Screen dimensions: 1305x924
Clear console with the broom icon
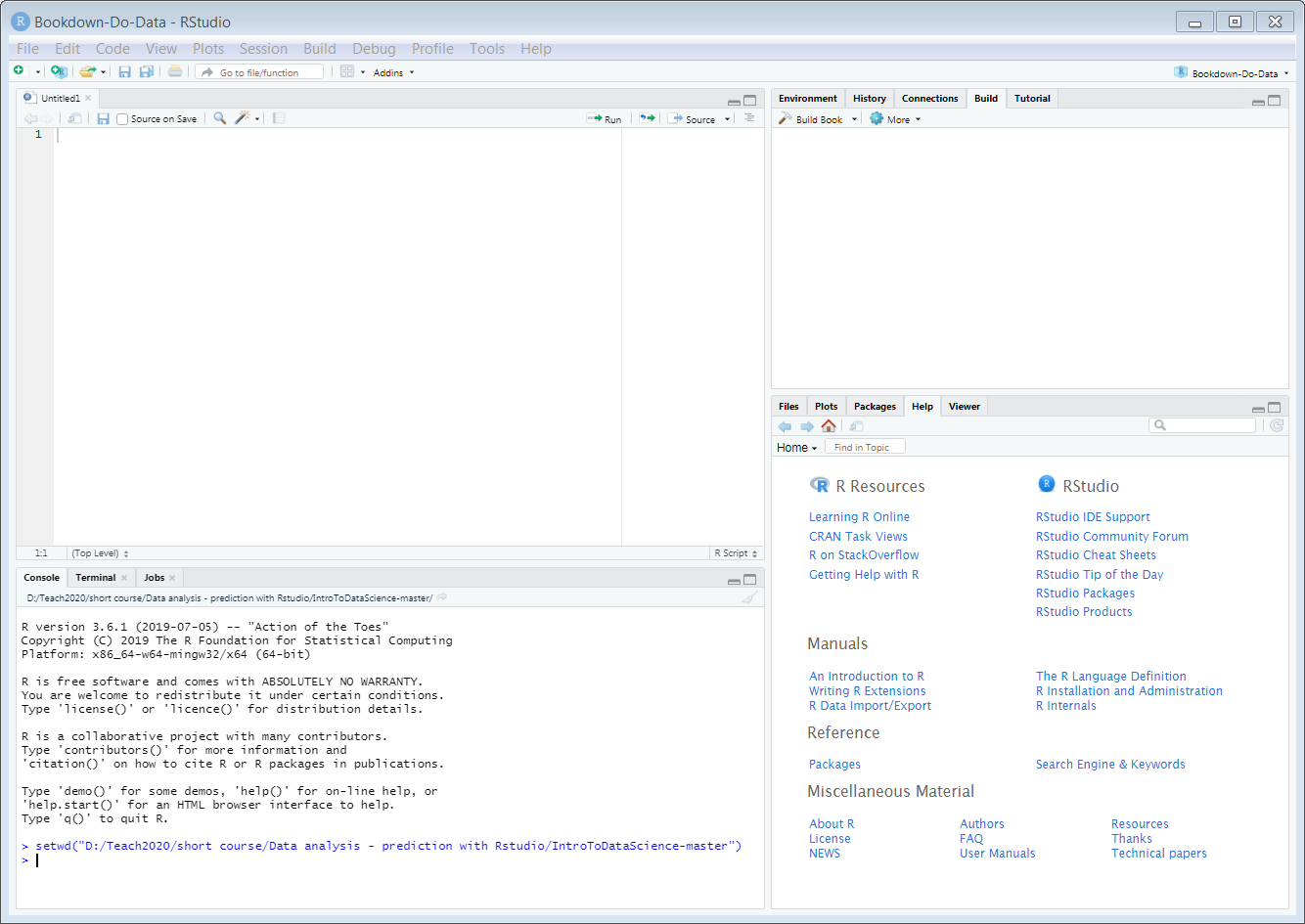pos(749,597)
